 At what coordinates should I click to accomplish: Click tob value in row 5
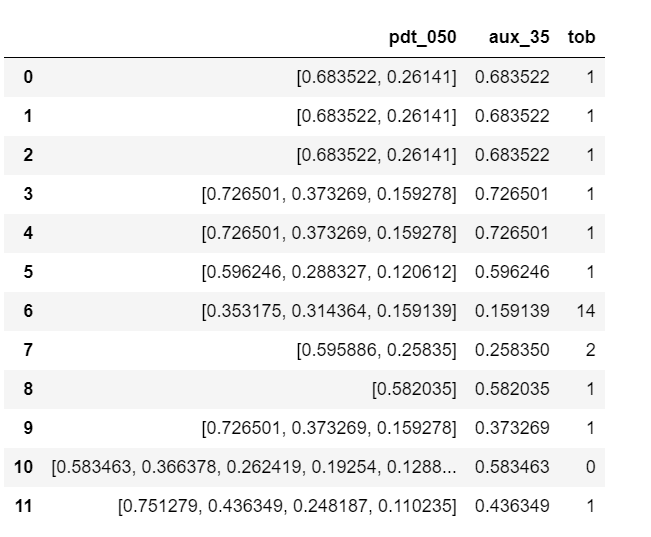click(590, 272)
